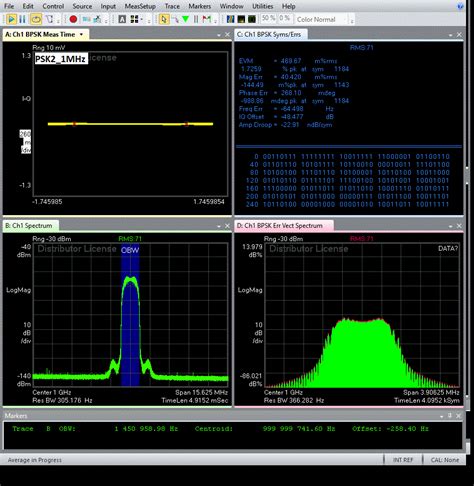Click the blue help icon at top right
The image size is (474, 486).
(460, 6)
